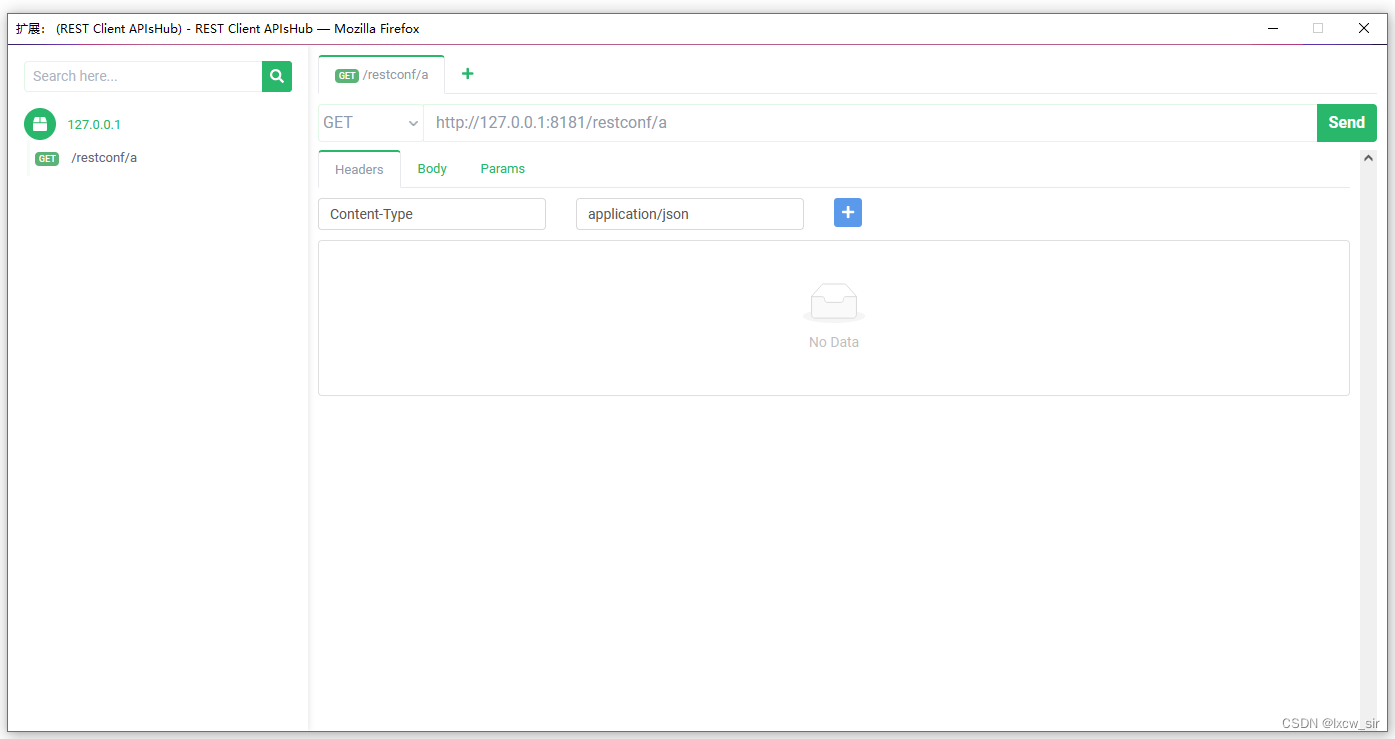This screenshot has height=739, width=1395.
Task: Switch to the Params tab
Action: [x=502, y=169]
